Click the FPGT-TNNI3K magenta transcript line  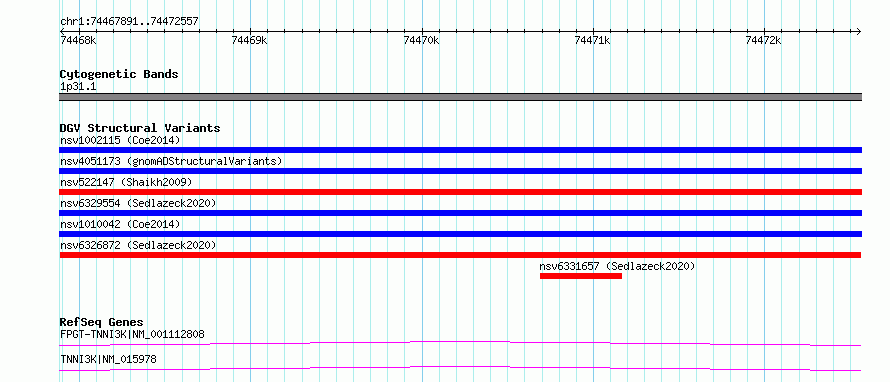click(x=460, y=343)
